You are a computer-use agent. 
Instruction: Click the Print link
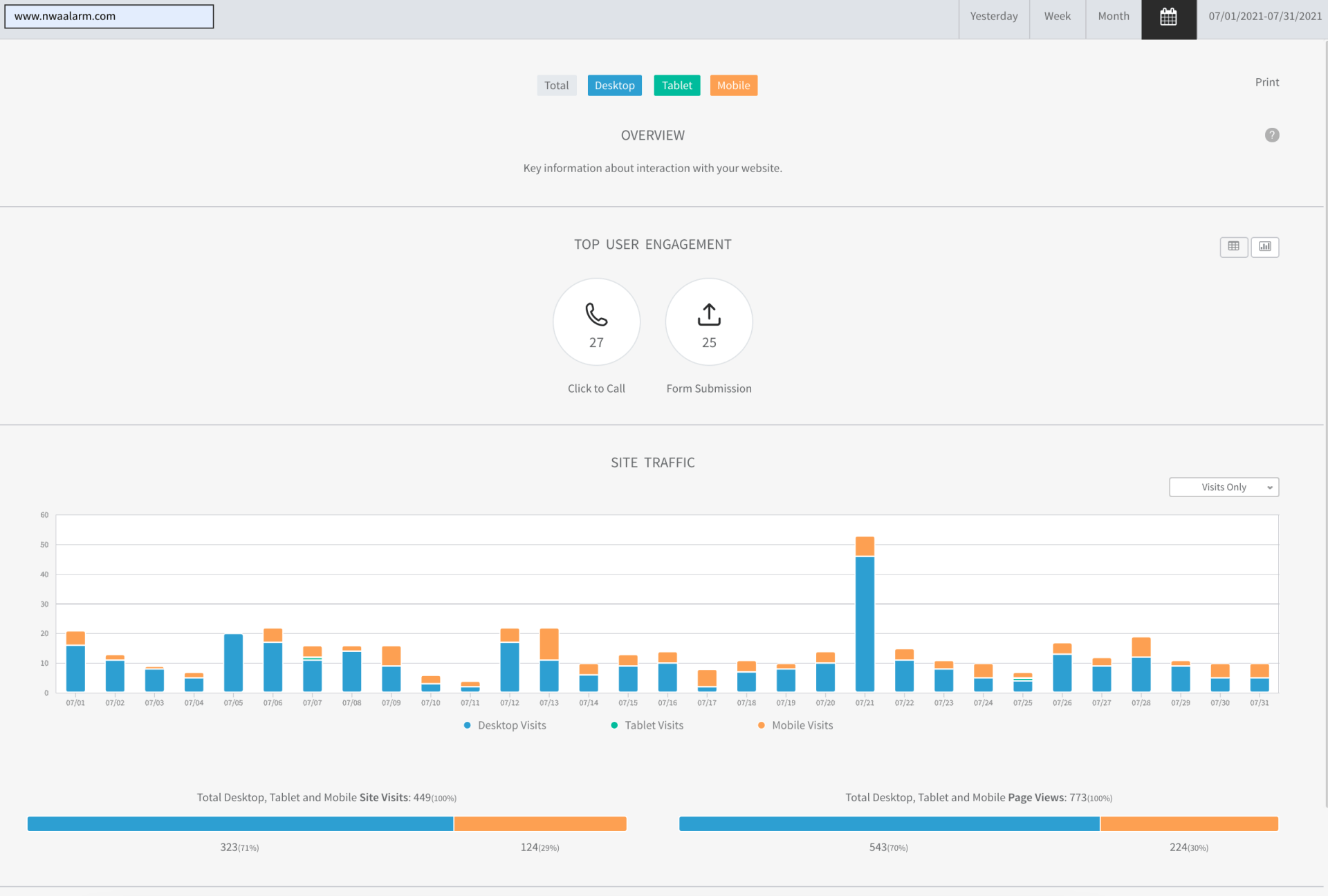coord(1266,82)
